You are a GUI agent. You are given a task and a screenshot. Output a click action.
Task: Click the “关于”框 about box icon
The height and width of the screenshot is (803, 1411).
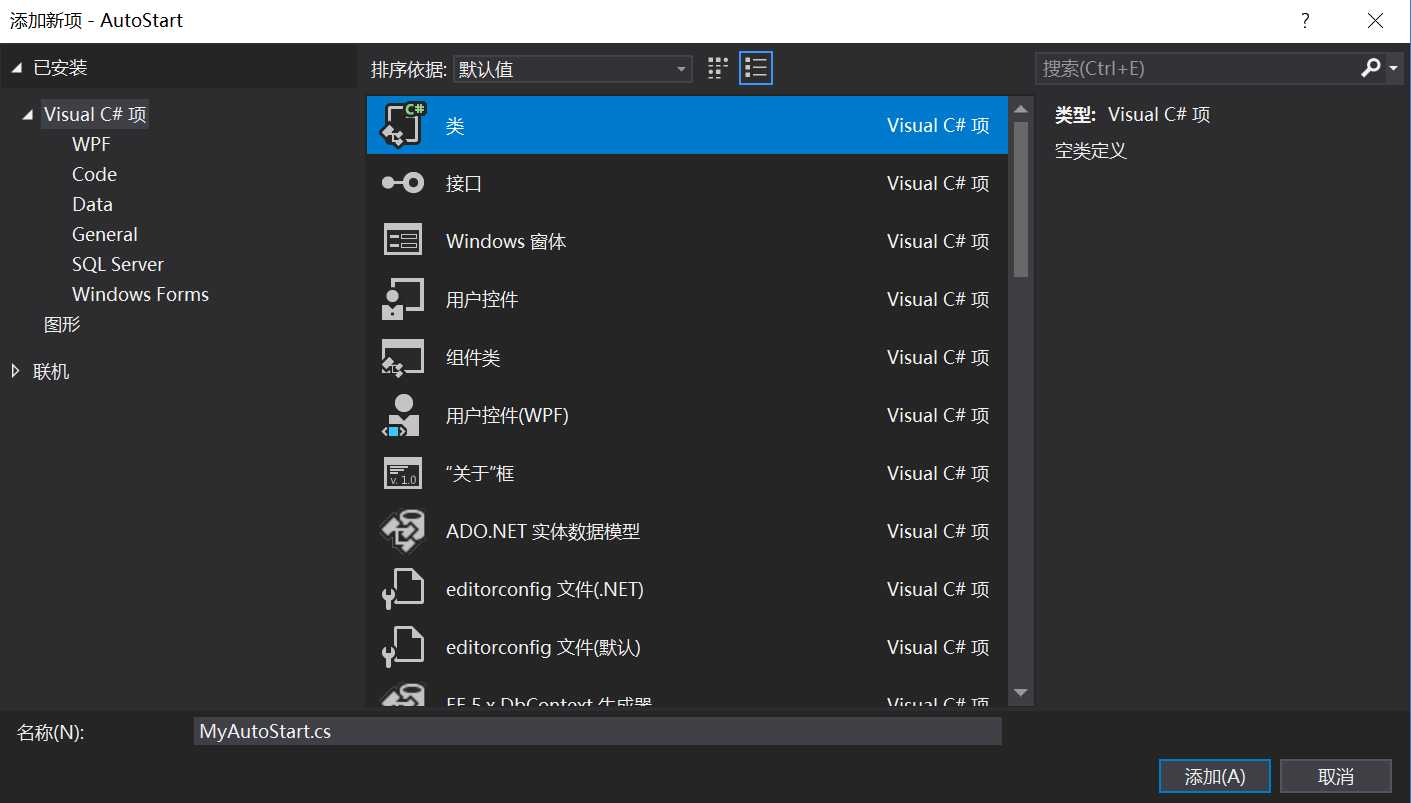point(403,473)
